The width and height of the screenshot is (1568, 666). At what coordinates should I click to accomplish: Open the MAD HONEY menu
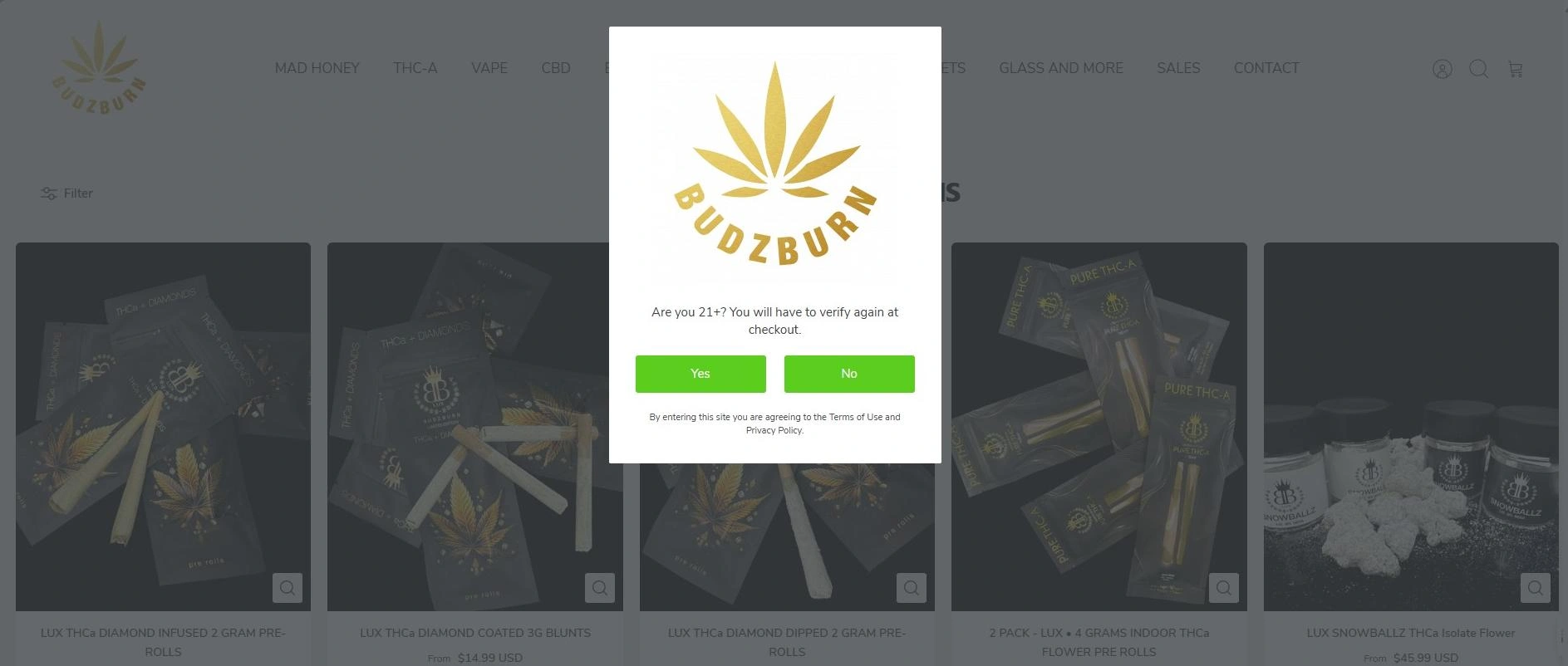[x=317, y=68]
